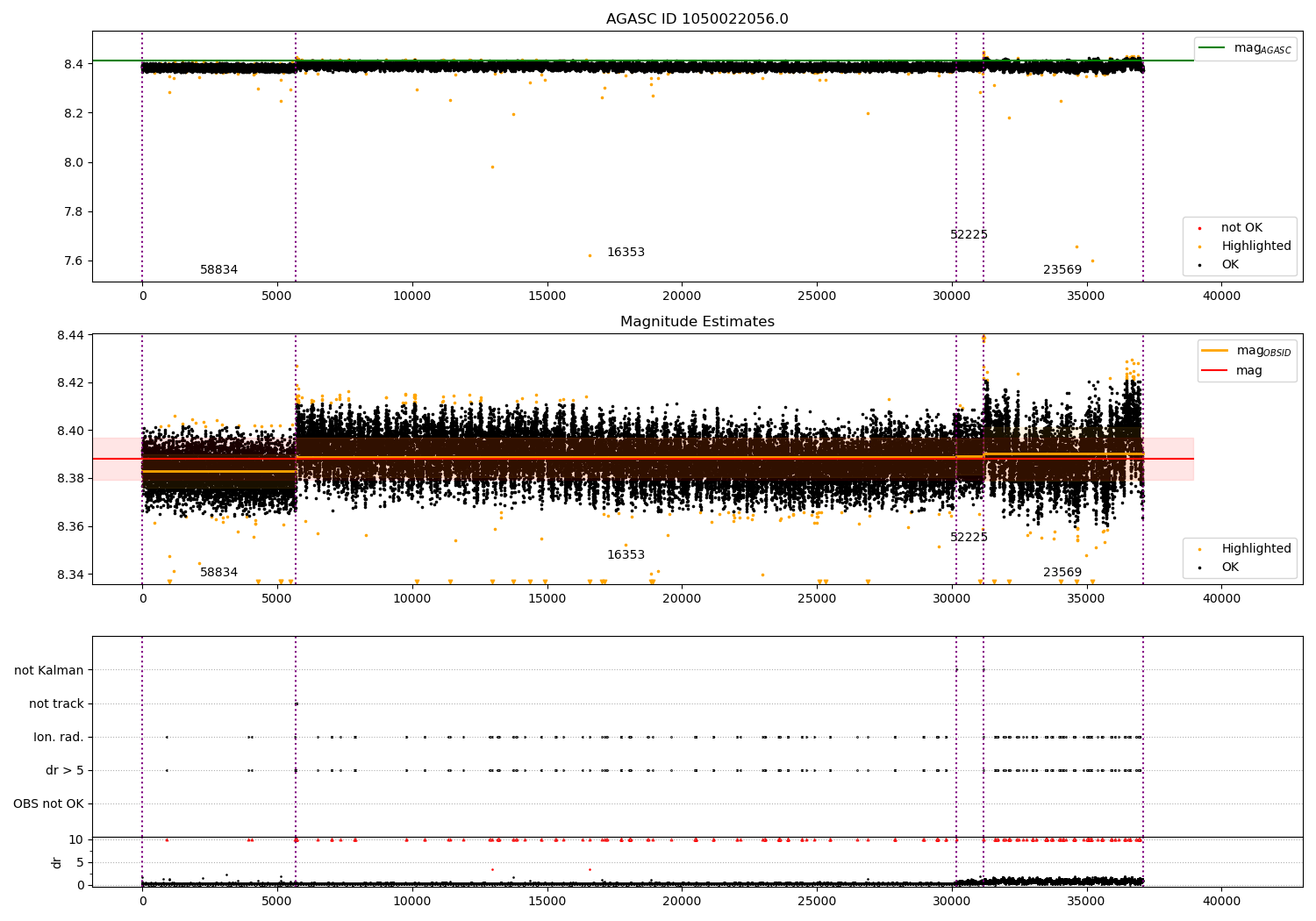Image resolution: width=1316 pixels, height=921 pixels.
Task: Click the title 'AGASC ID 1050022056.0'
Action: pyautogui.click(x=697, y=19)
